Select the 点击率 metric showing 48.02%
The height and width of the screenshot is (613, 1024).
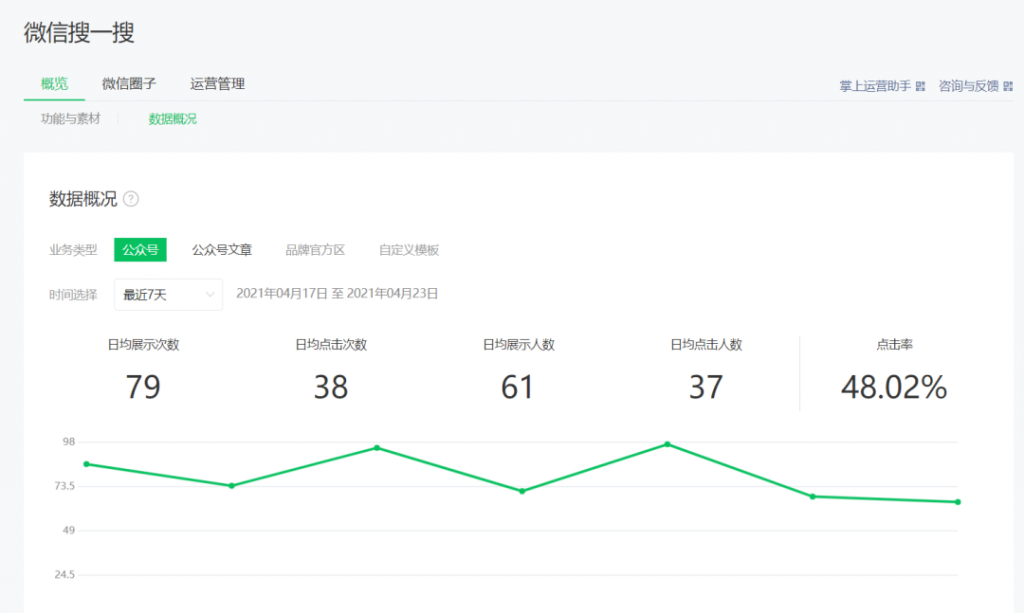(x=894, y=371)
